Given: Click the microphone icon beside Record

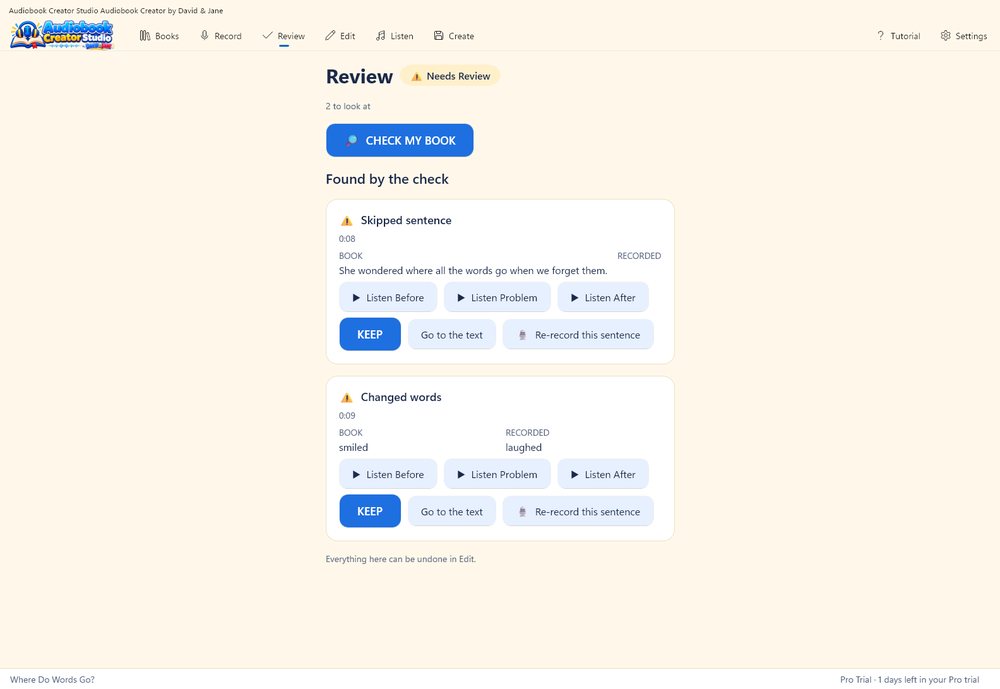Looking at the screenshot, I should (x=204, y=36).
